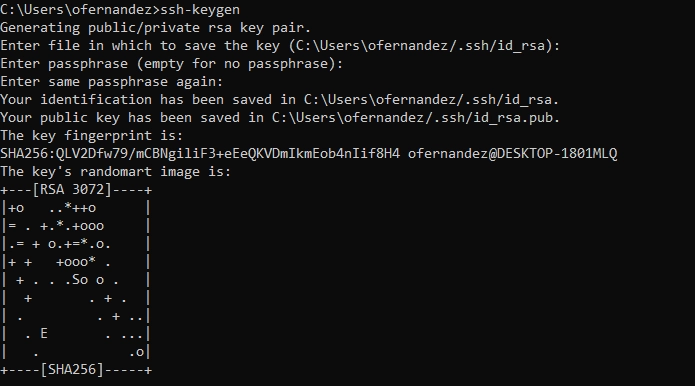This screenshot has width=695, height=386.
Task: Click the 'E' character in the randomart
Action: (x=44, y=333)
